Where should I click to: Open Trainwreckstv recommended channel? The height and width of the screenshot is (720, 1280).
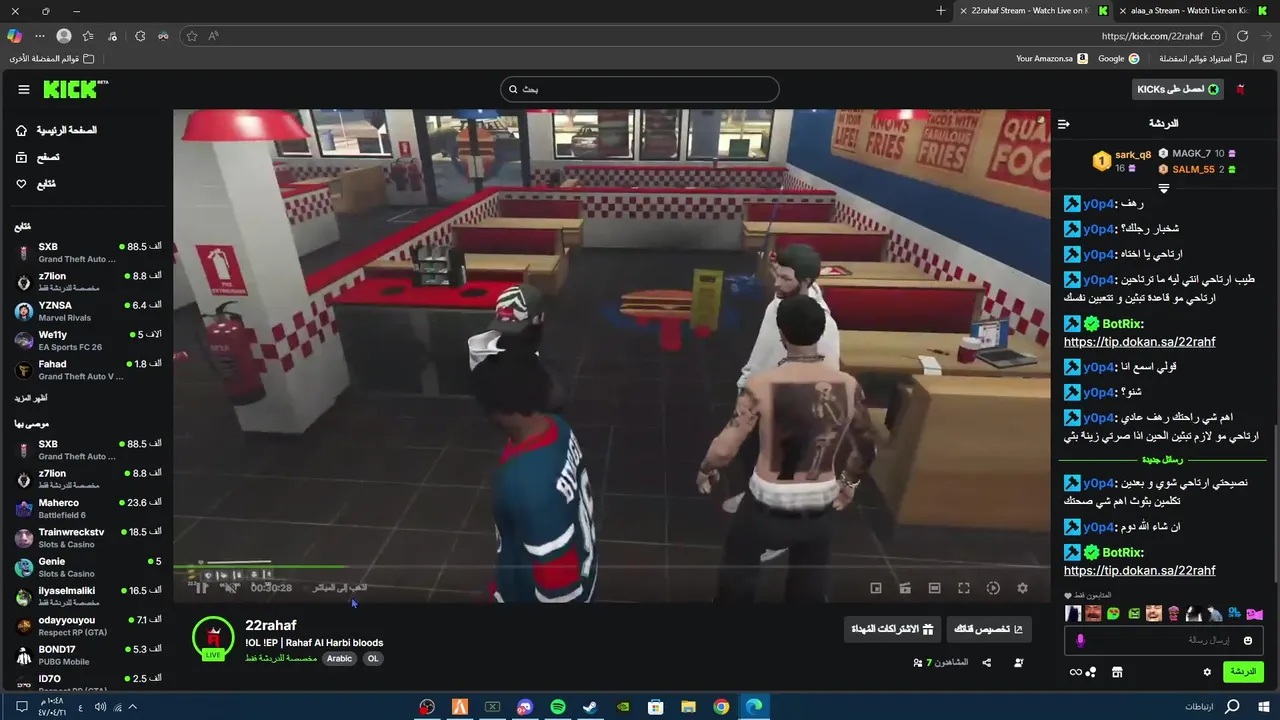point(88,538)
